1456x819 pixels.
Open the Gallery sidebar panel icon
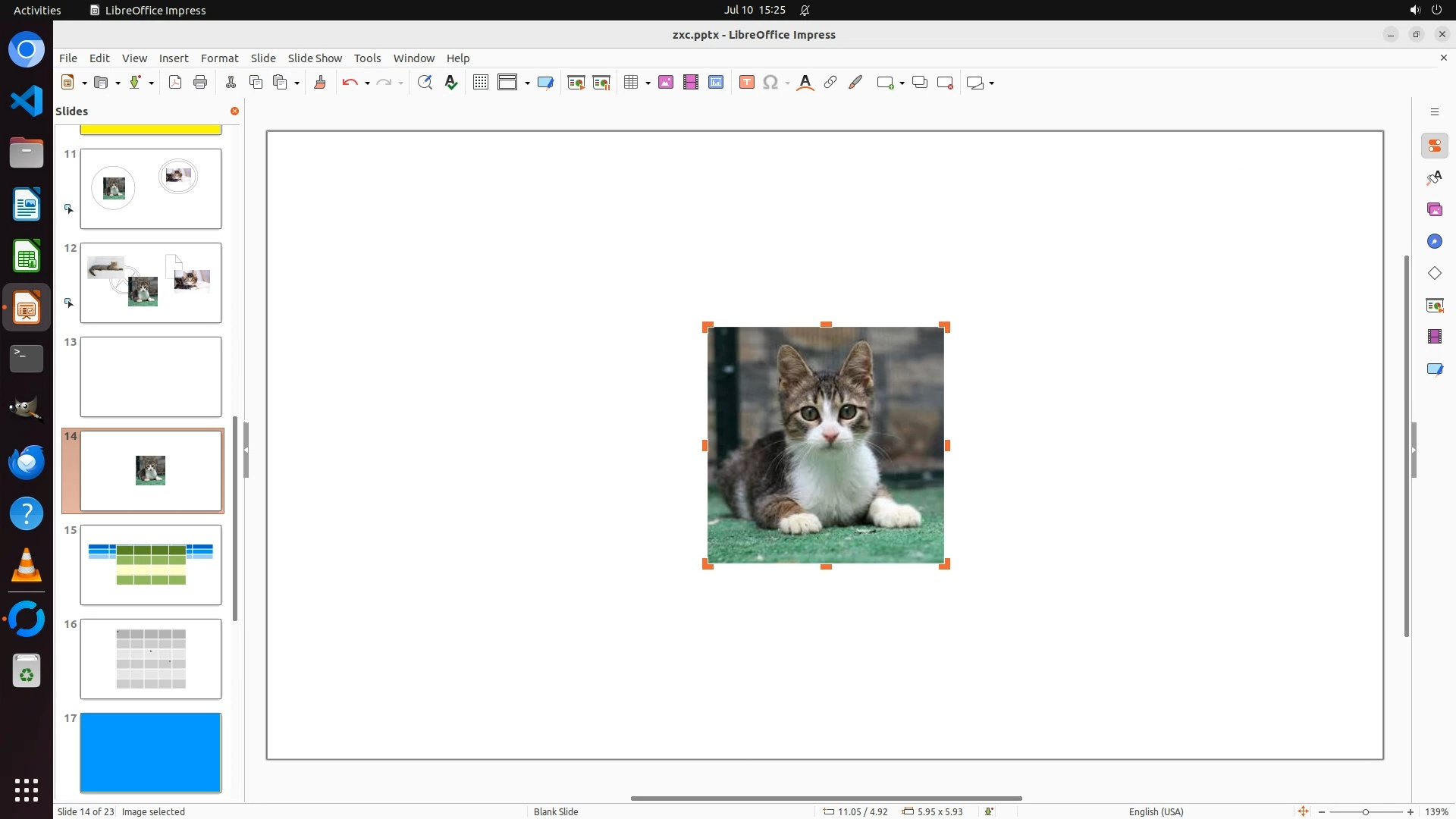(1434, 209)
